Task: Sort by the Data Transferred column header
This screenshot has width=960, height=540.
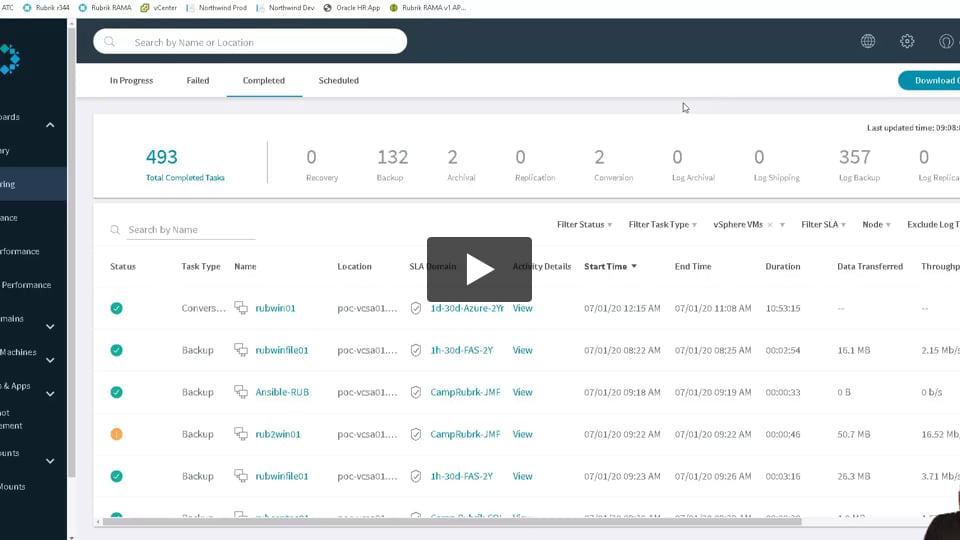Action: [x=869, y=266]
